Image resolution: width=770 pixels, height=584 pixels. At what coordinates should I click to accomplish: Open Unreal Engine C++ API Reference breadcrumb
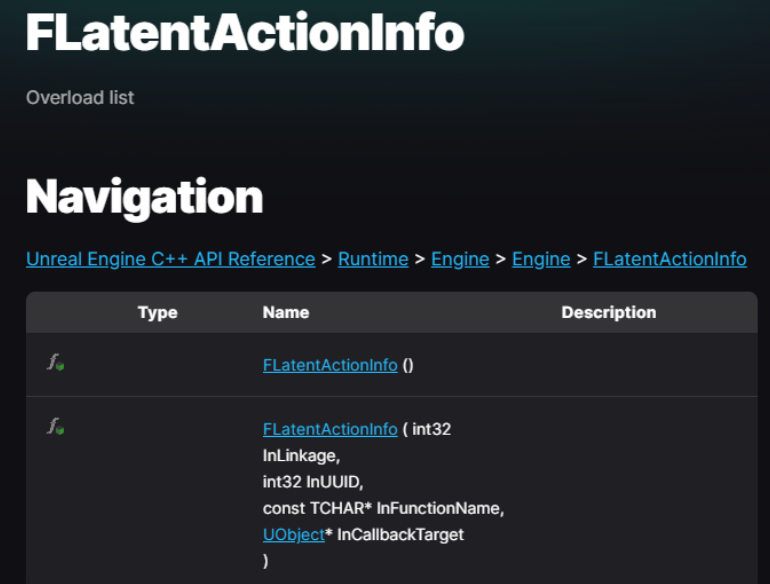tap(170, 259)
